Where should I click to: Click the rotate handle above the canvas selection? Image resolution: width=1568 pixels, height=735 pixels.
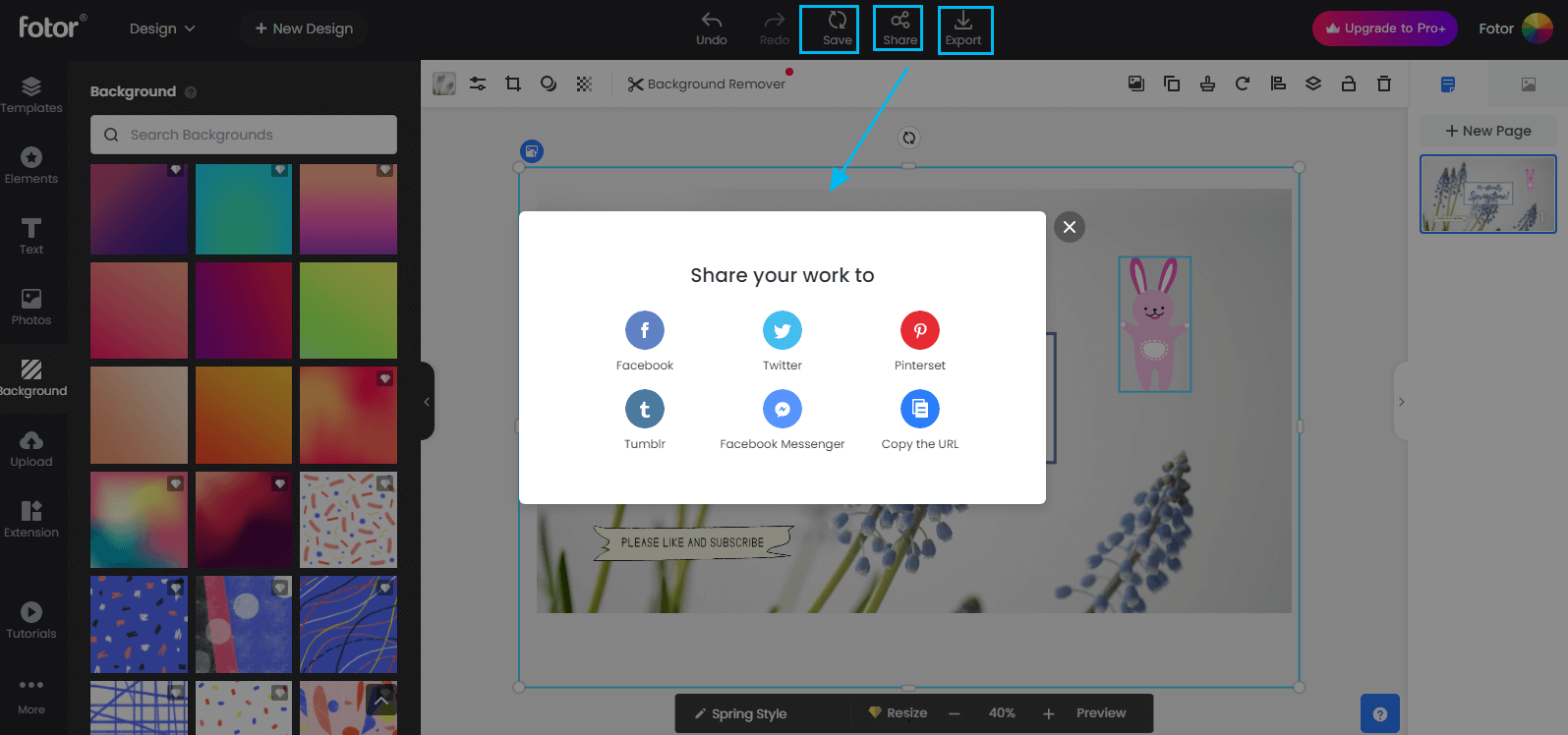click(909, 138)
